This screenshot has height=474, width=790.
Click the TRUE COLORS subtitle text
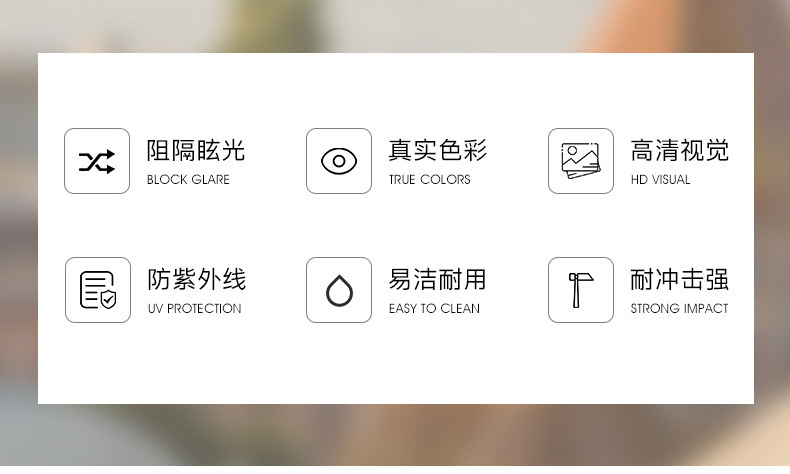coord(429,180)
